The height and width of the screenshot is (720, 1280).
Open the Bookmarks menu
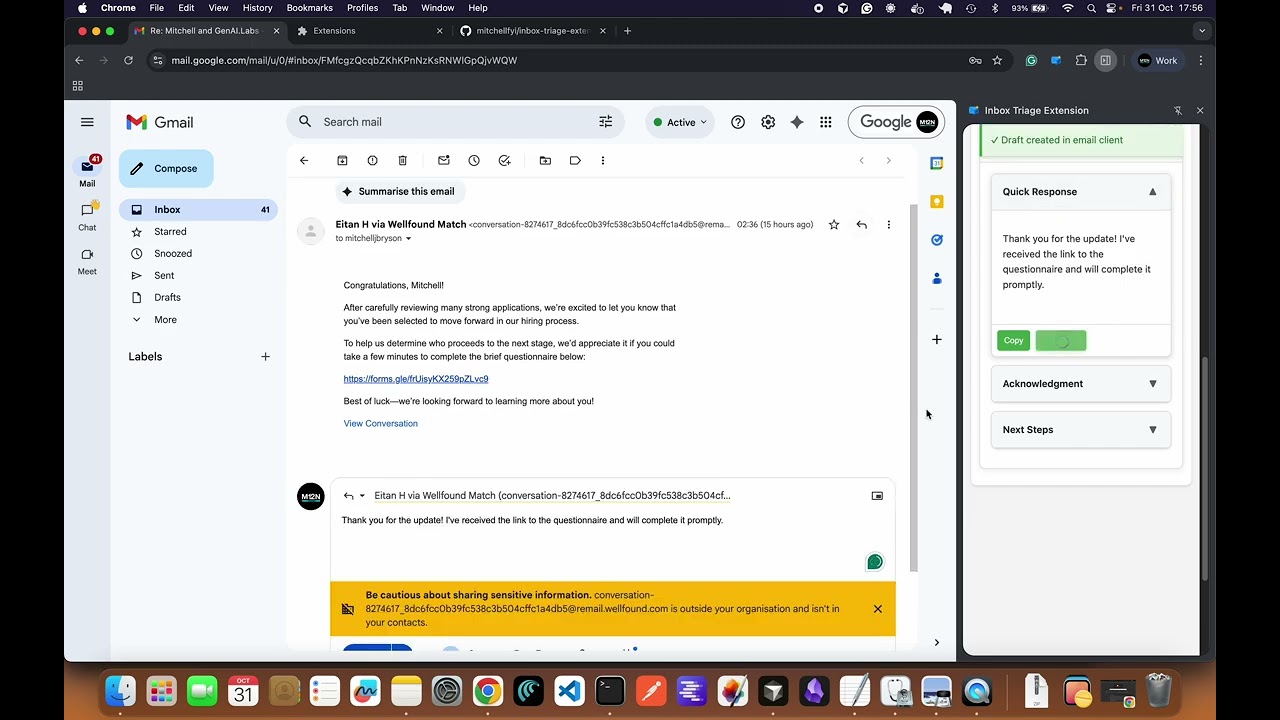pos(309,8)
